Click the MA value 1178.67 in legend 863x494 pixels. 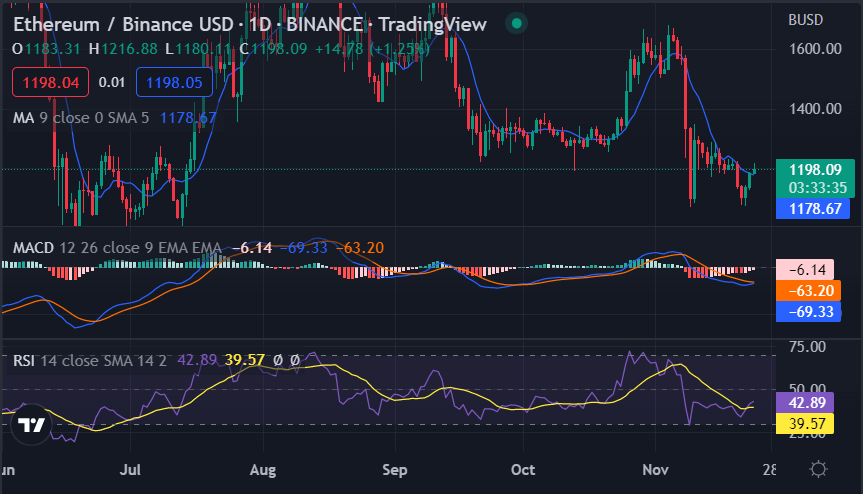click(188, 118)
